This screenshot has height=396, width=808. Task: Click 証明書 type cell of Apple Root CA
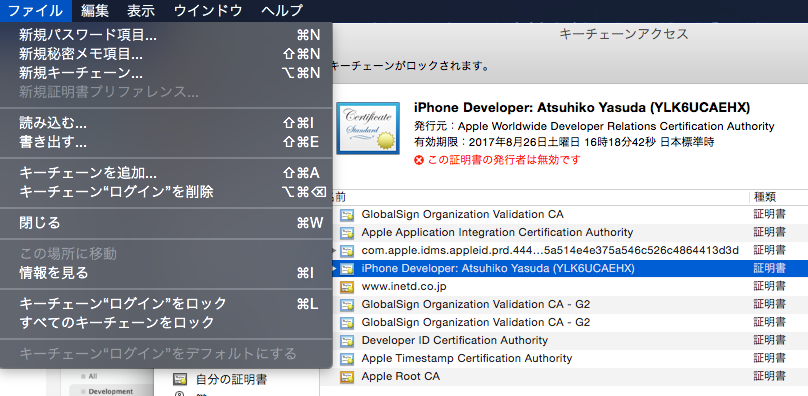[769, 376]
